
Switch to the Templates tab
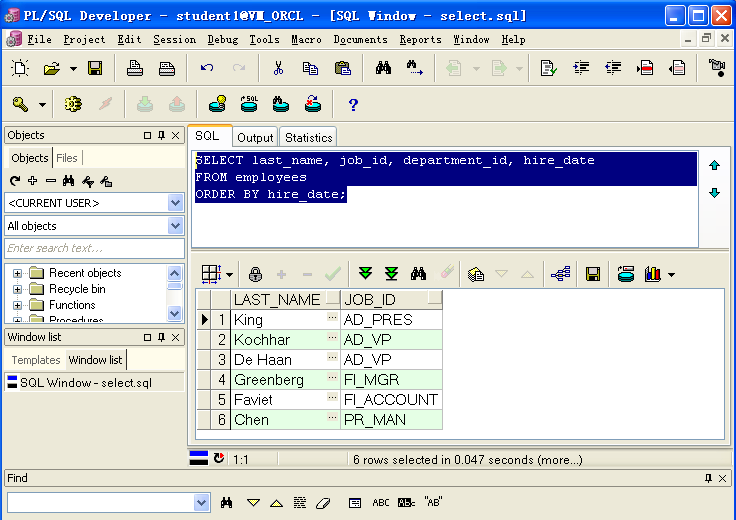36,360
